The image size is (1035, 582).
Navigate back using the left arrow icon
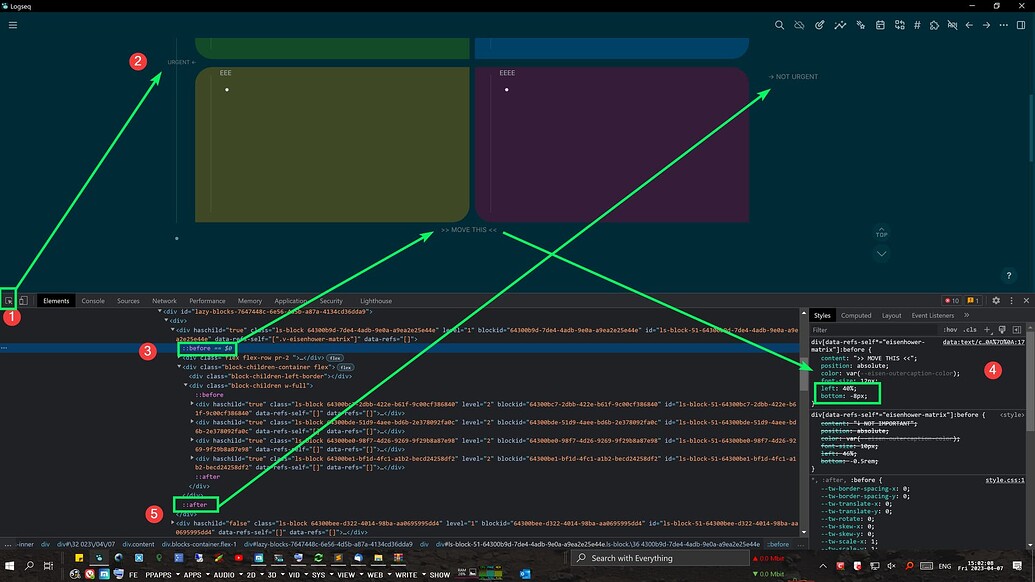point(970,25)
